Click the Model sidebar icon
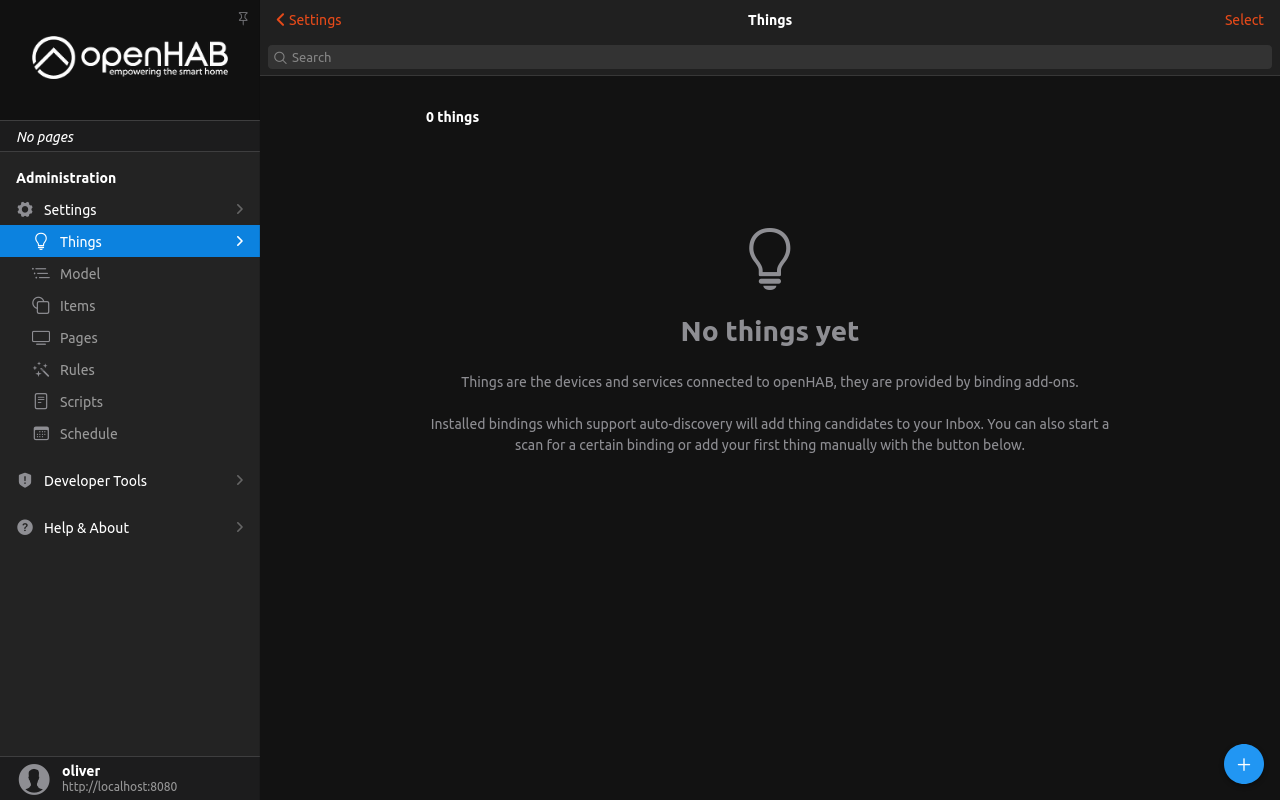1280x800 pixels. click(41, 273)
